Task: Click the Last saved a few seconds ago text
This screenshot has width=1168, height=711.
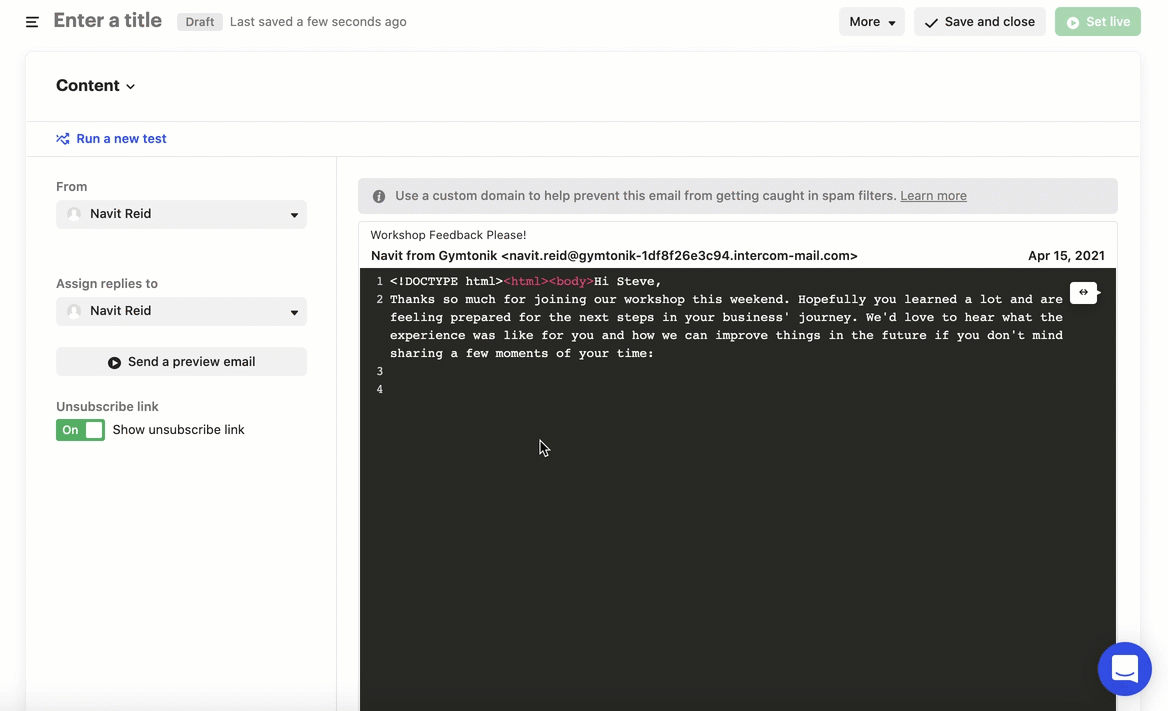Action: point(318,22)
